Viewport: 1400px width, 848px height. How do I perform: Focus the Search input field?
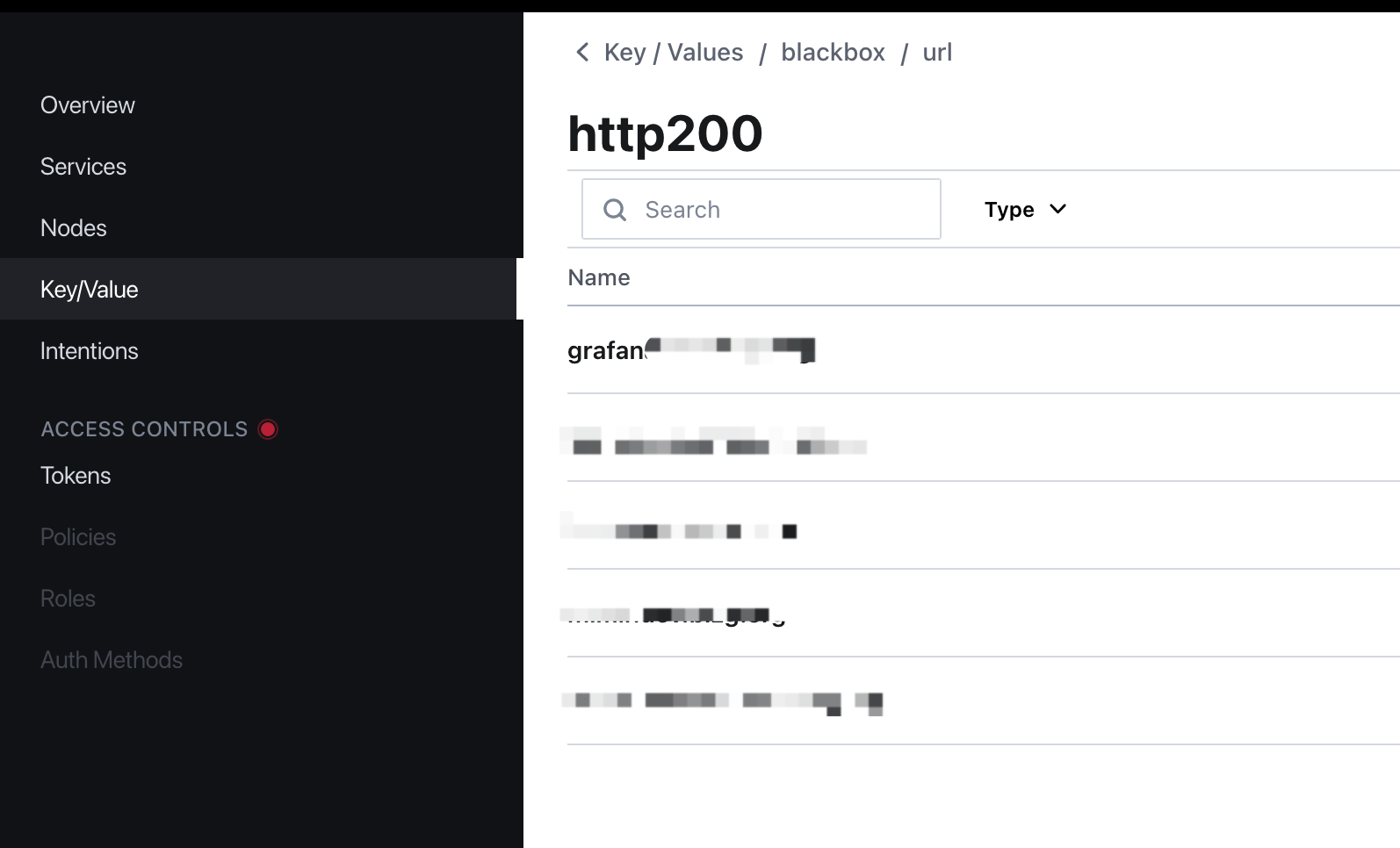point(761,209)
